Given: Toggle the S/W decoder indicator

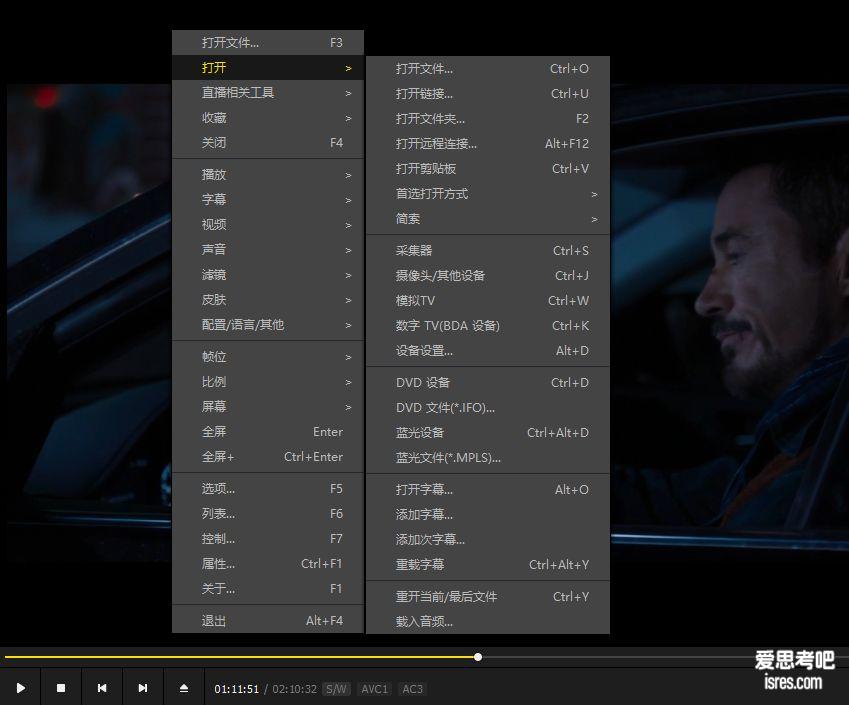Looking at the screenshot, I should click(336, 689).
